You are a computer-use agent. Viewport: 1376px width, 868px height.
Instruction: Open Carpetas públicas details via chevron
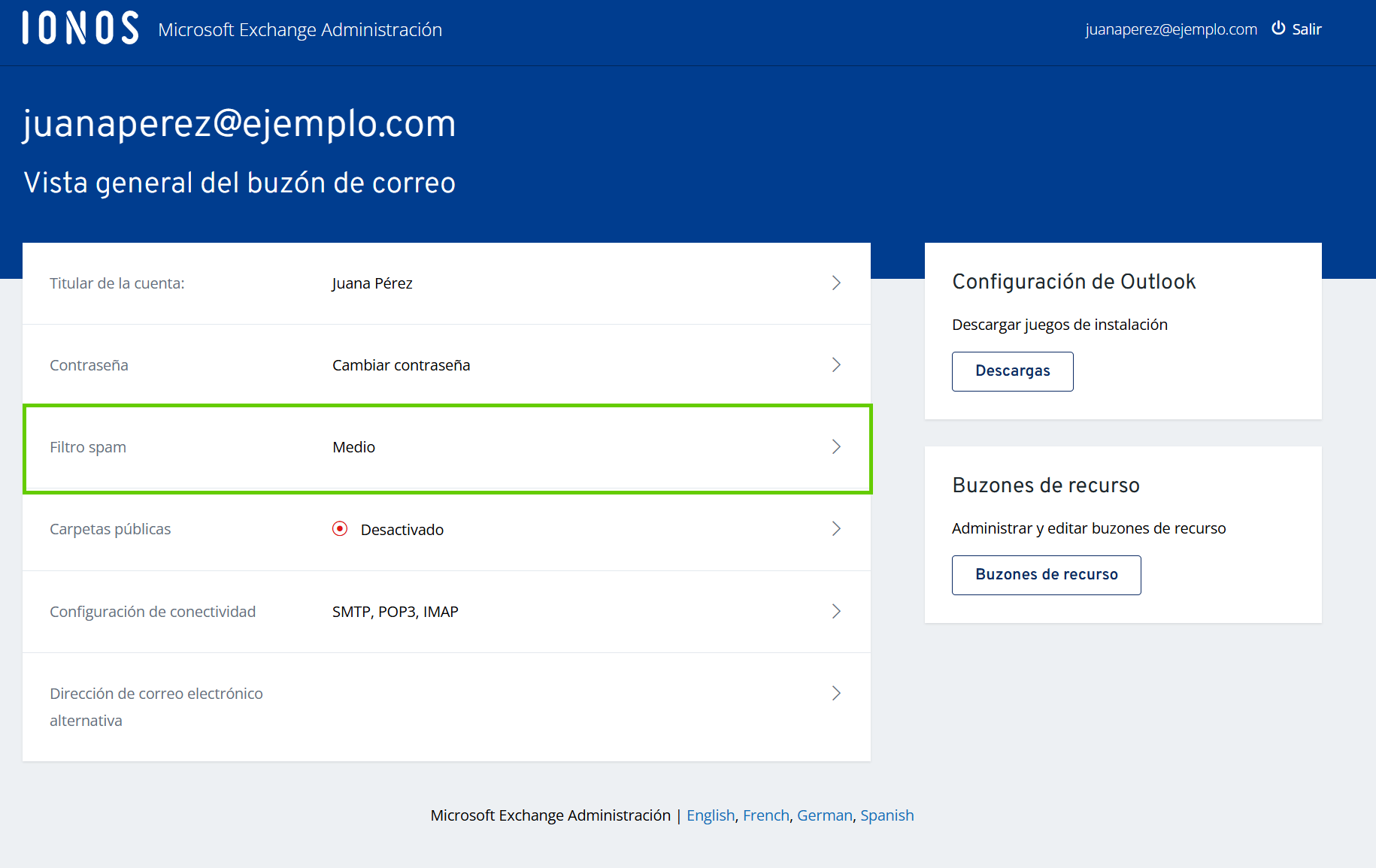(836, 528)
